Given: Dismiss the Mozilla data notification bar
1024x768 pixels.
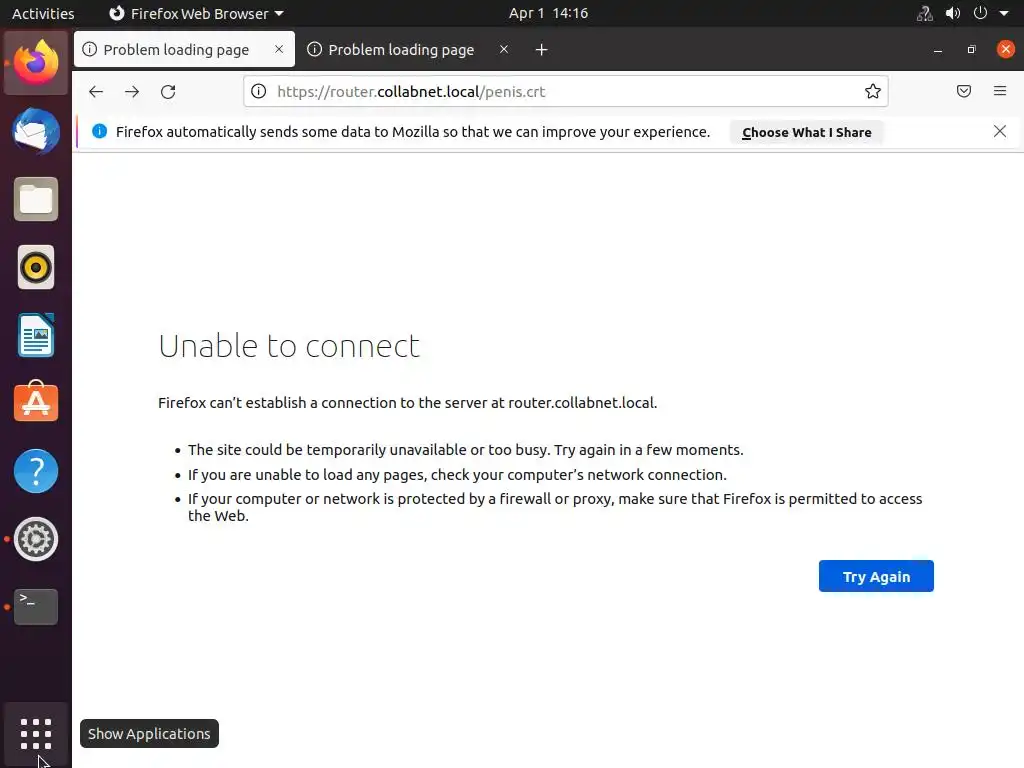Looking at the screenshot, I should tap(999, 131).
